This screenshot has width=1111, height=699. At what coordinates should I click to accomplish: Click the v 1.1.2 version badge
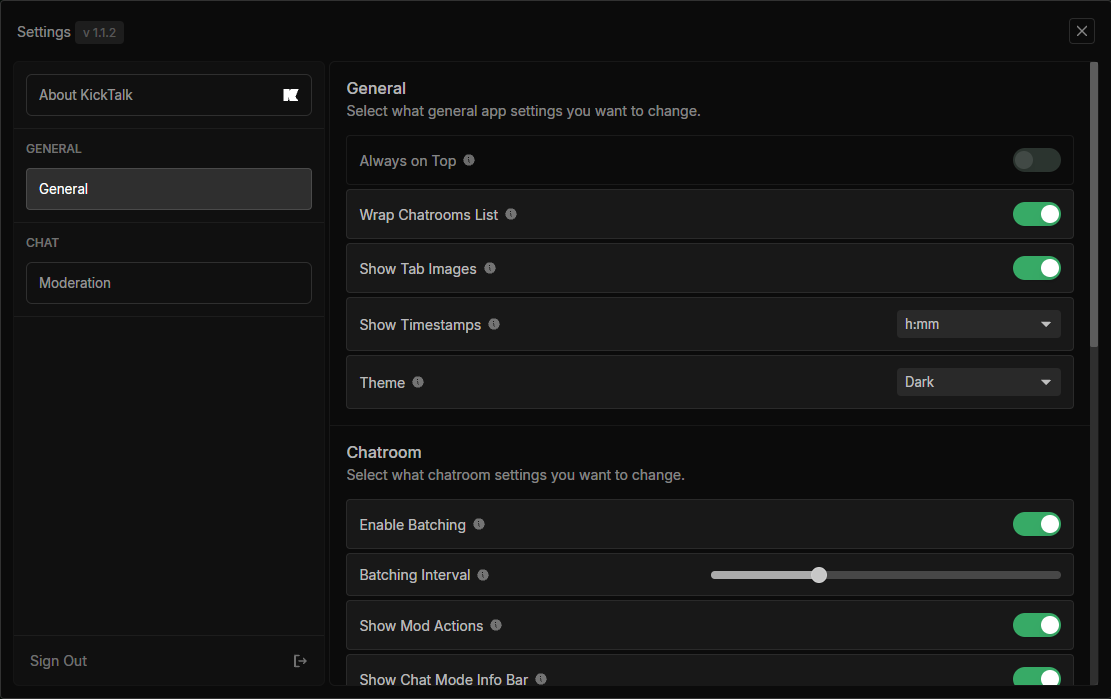coord(99,33)
